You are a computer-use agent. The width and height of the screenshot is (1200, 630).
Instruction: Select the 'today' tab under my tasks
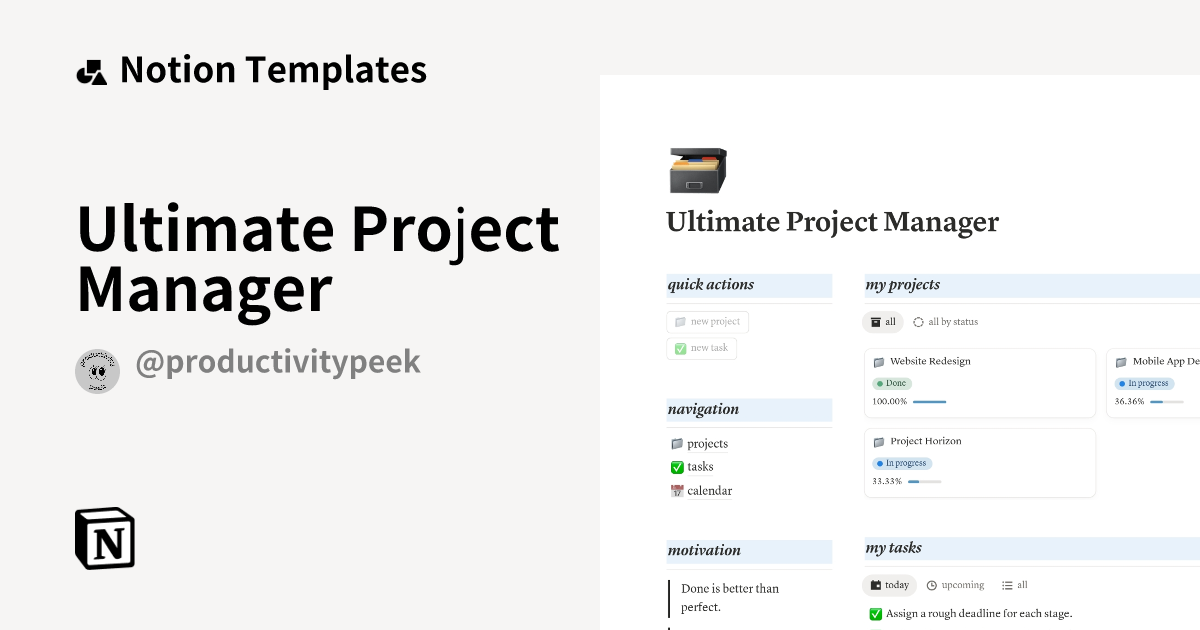click(x=889, y=585)
